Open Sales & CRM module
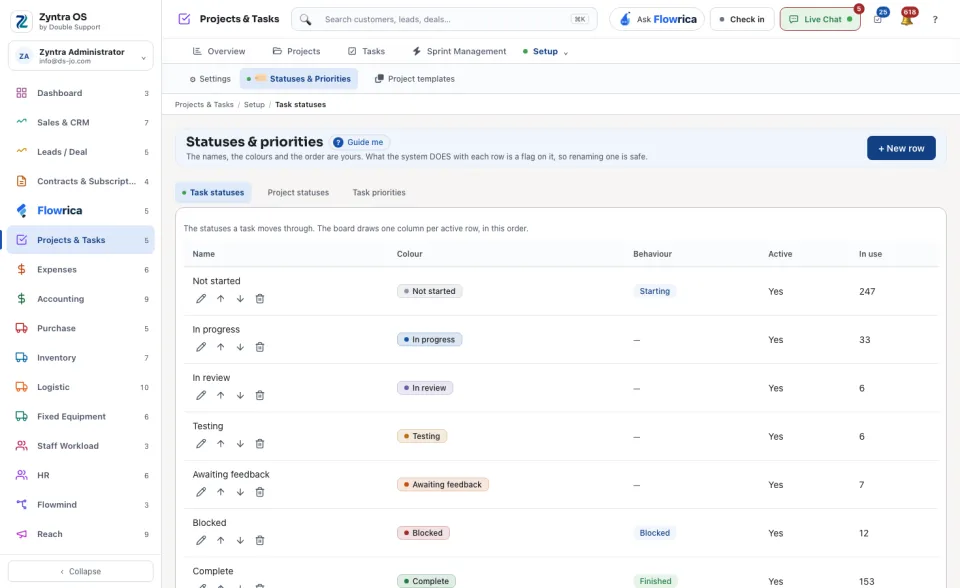The width and height of the screenshot is (960, 588). [x=81, y=122]
